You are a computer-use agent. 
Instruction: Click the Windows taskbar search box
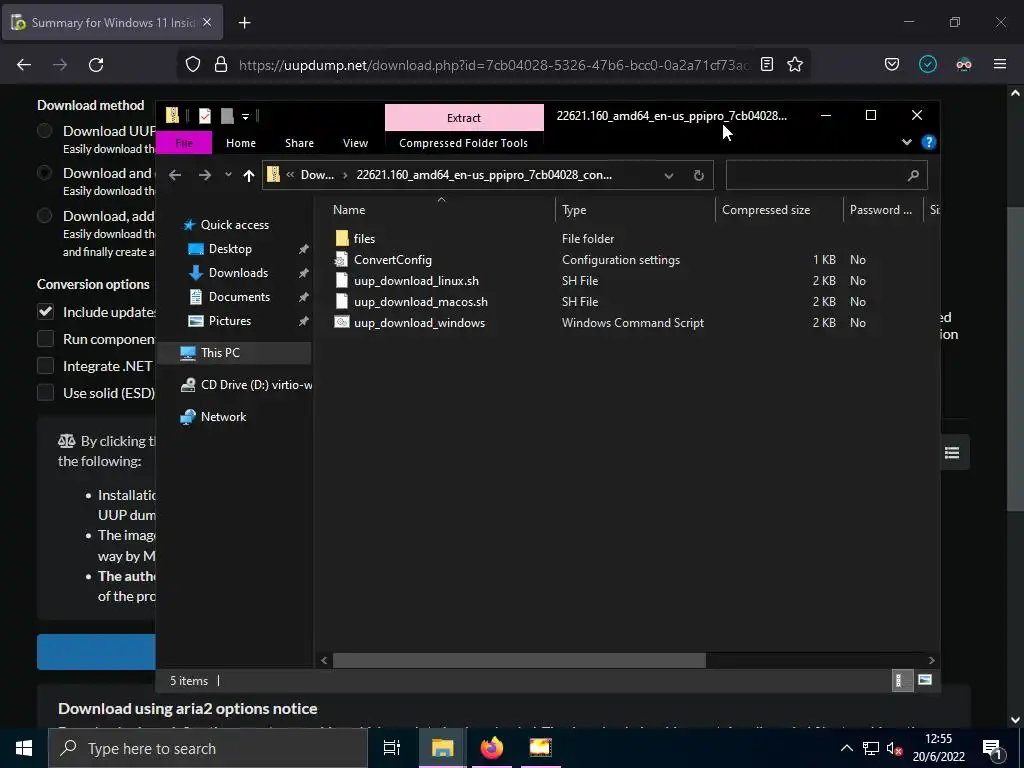tap(208, 748)
